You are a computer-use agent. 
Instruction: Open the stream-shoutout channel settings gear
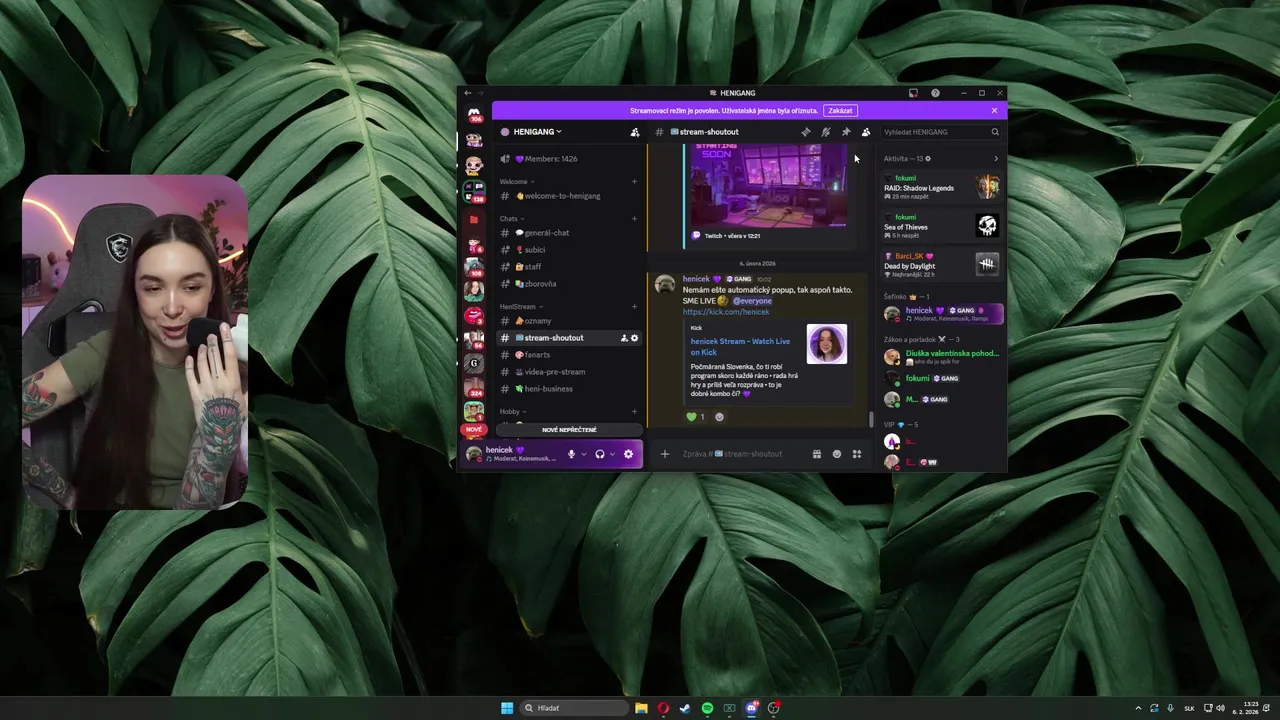tap(634, 338)
